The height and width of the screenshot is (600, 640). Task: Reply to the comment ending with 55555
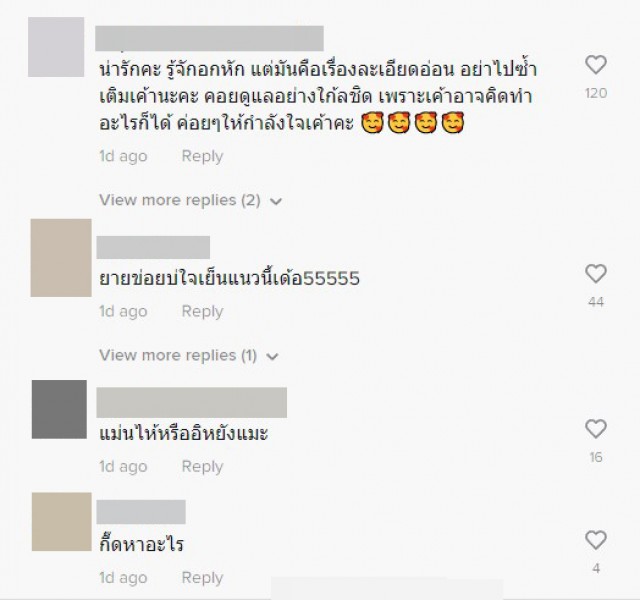202,311
